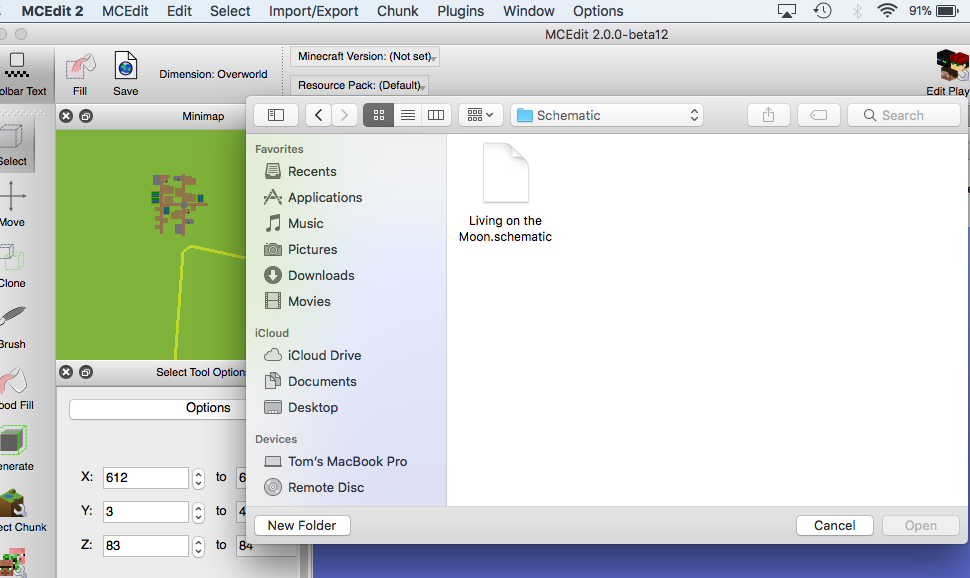
Task: Open Minecraft Version dropdown
Action: (365, 56)
